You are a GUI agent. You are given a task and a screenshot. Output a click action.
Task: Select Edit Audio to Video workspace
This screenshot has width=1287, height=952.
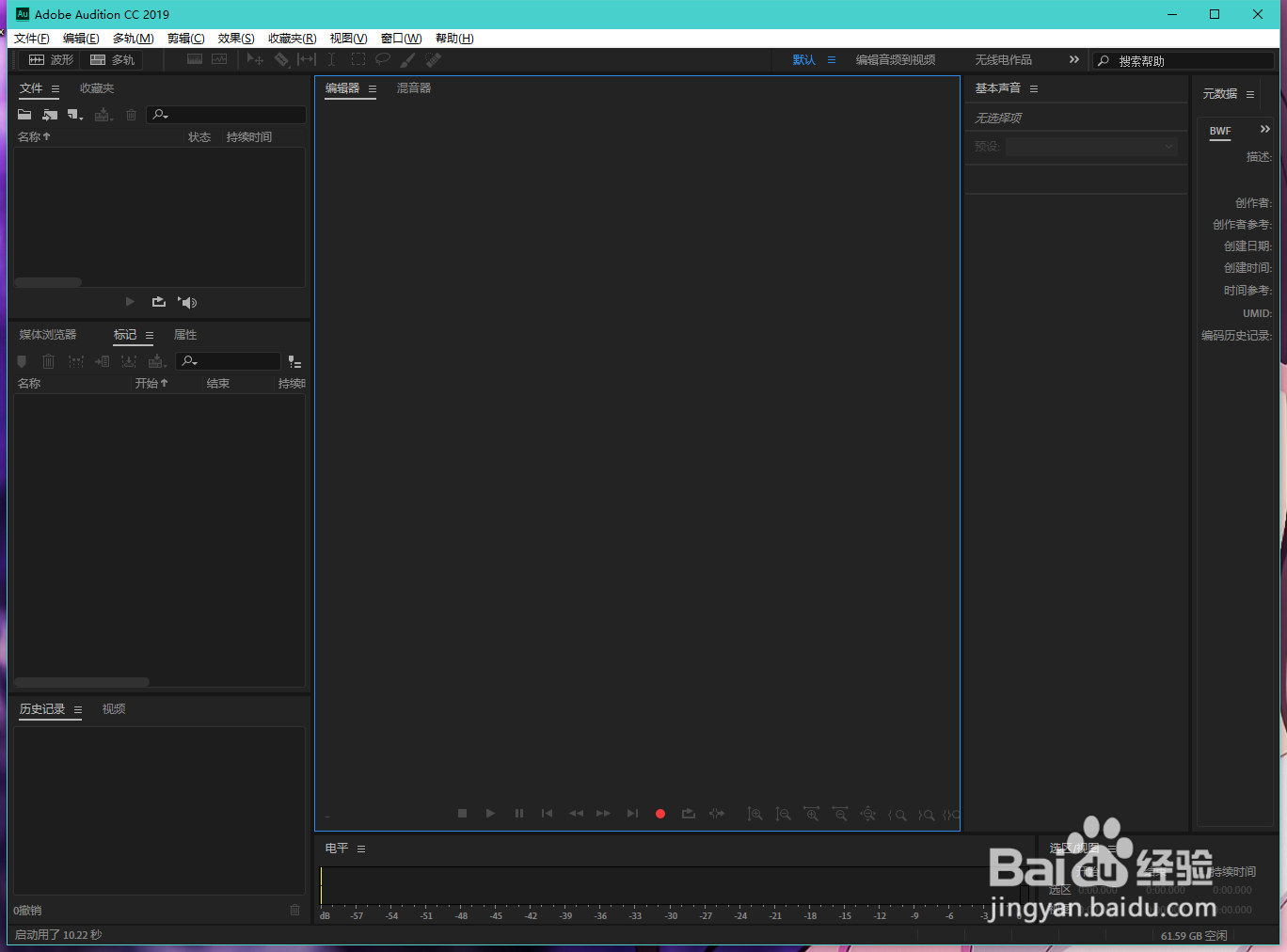pyautogui.click(x=896, y=60)
